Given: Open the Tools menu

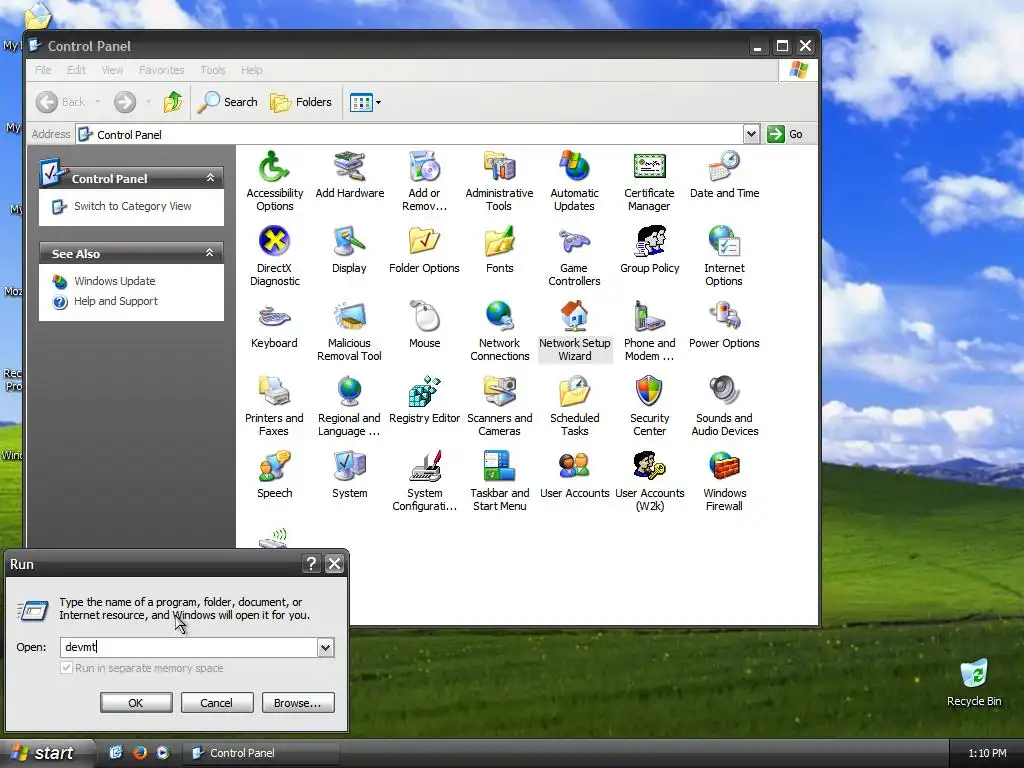Looking at the screenshot, I should coord(212,70).
